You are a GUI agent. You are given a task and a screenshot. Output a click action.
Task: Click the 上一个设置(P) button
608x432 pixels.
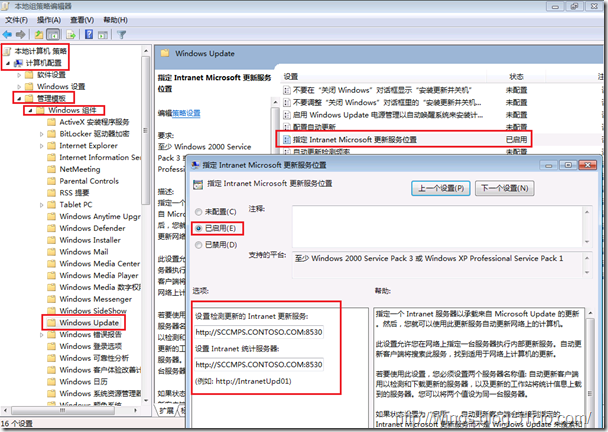point(441,188)
